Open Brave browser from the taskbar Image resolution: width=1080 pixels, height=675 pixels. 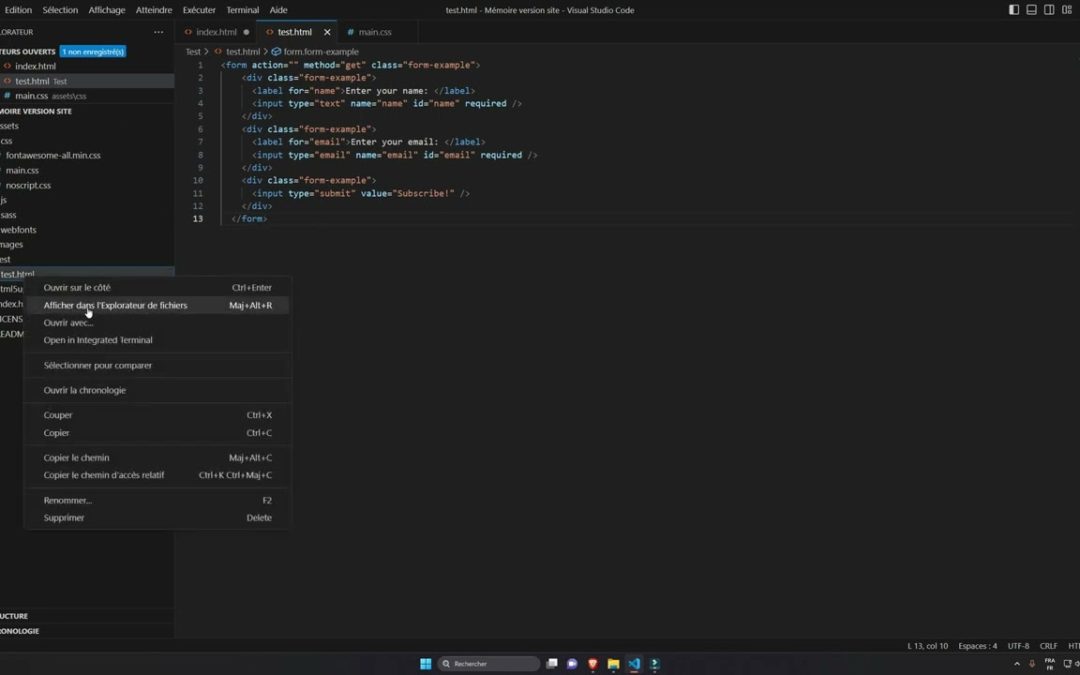pyautogui.click(x=592, y=664)
